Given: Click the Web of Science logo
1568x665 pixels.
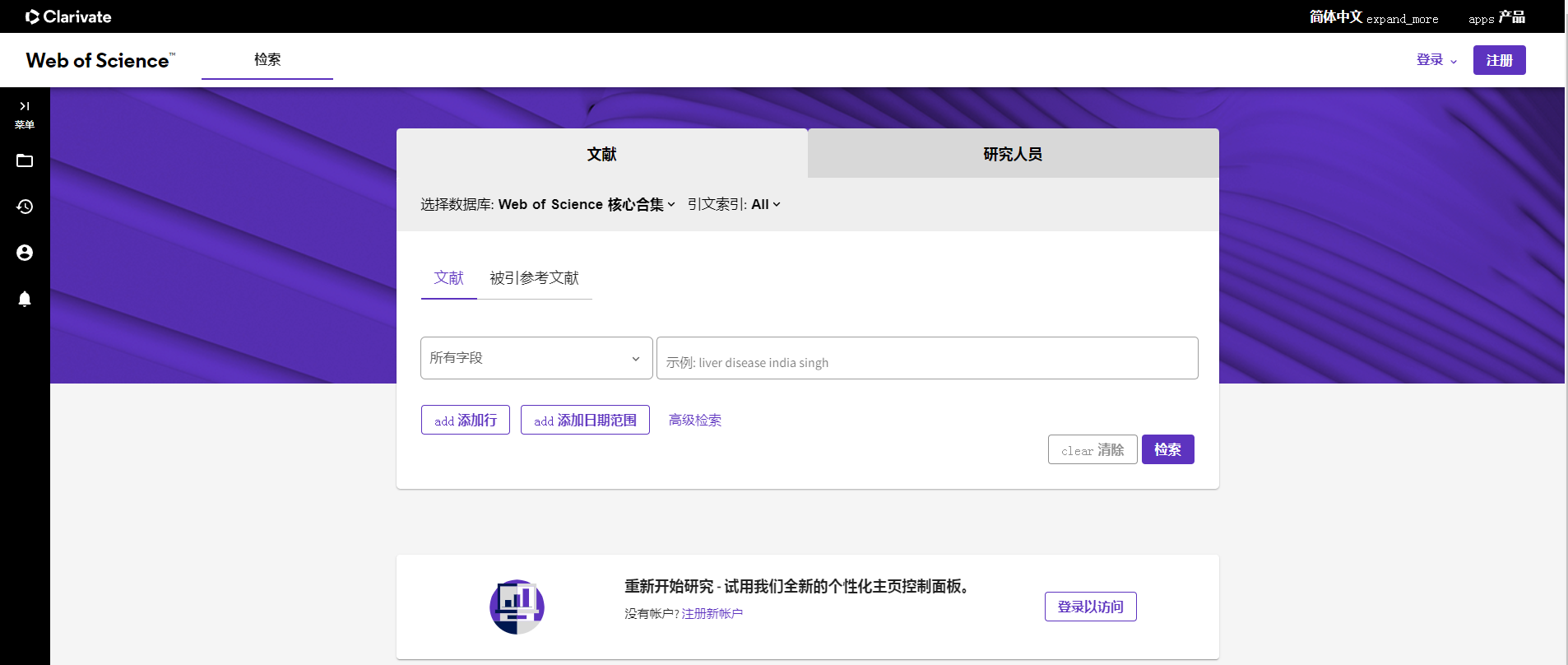Looking at the screenshot, I should click(100, 60).
